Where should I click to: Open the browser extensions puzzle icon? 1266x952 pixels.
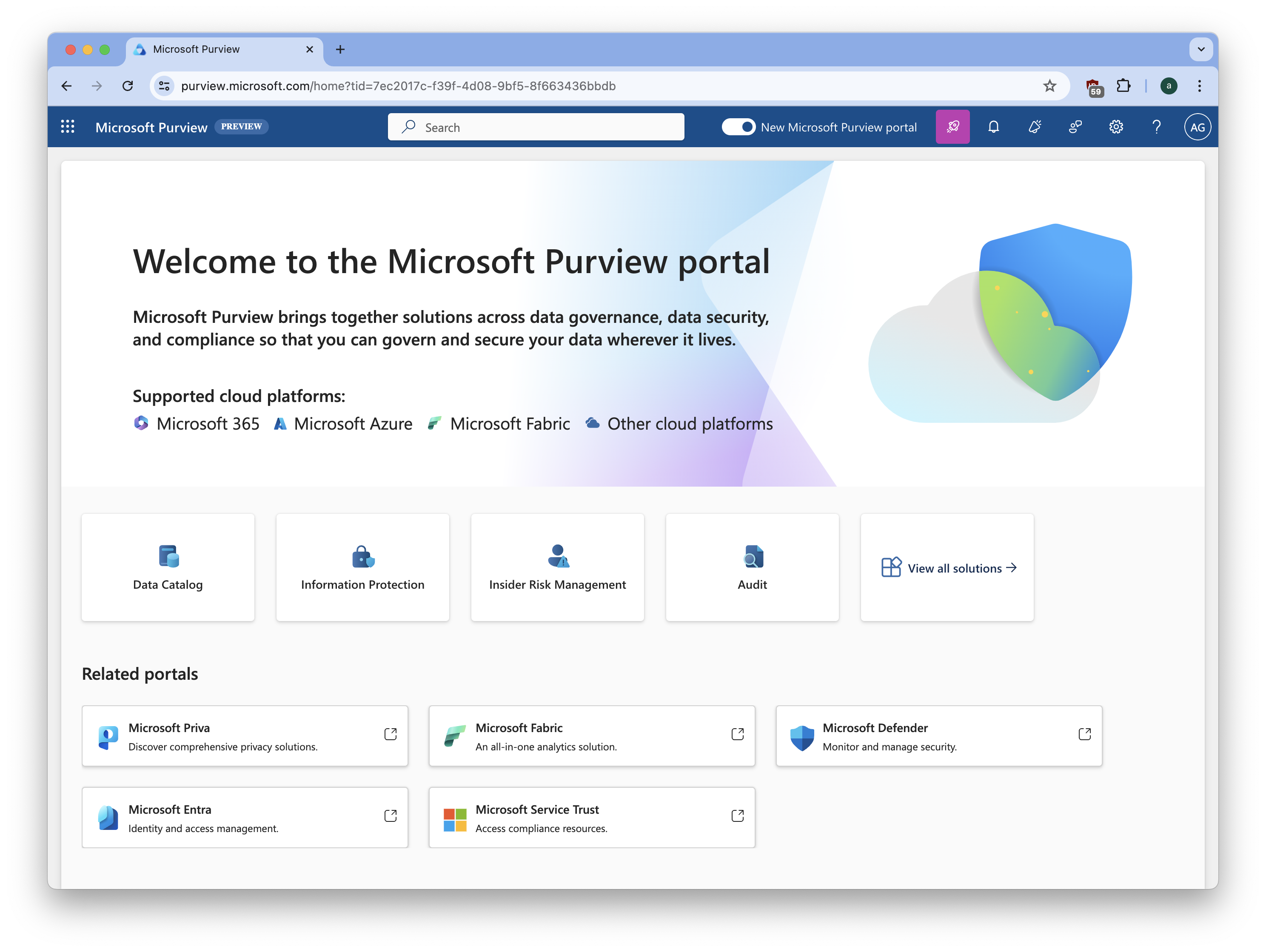pyautogui.click(x=1123, y=86)
